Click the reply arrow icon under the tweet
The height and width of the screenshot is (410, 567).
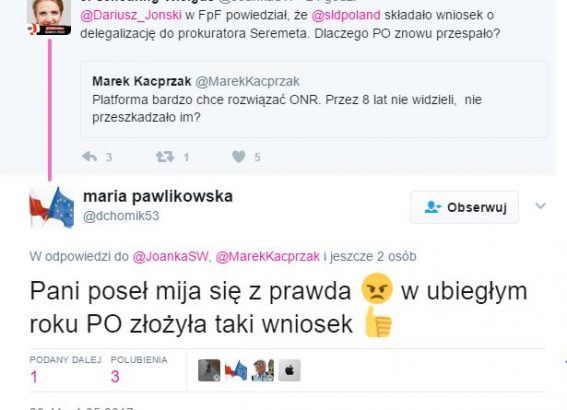89,157
